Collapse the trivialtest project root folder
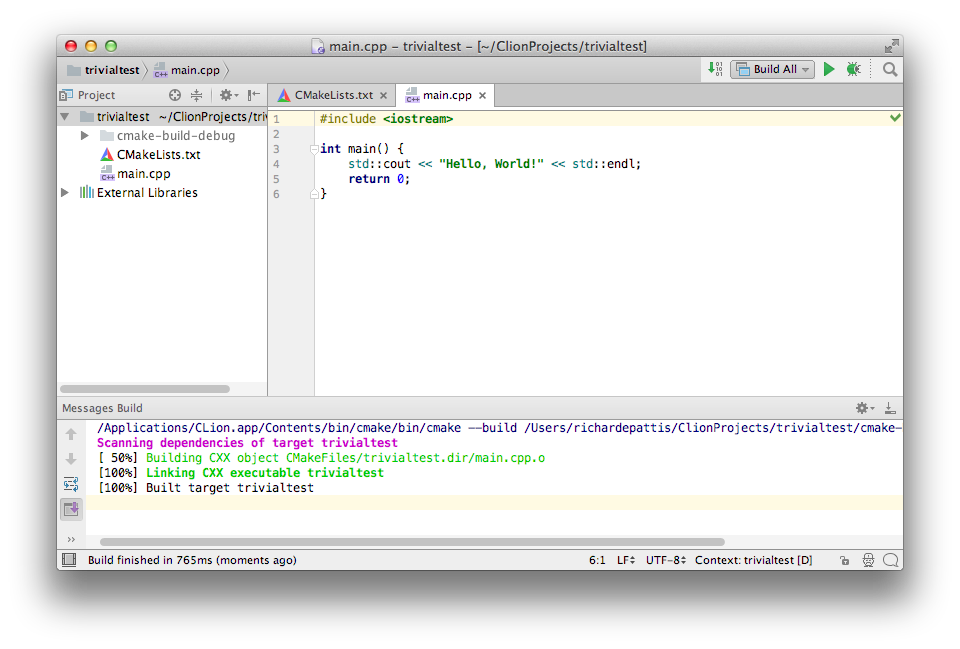The image size is (960, 649). (63, 116)
